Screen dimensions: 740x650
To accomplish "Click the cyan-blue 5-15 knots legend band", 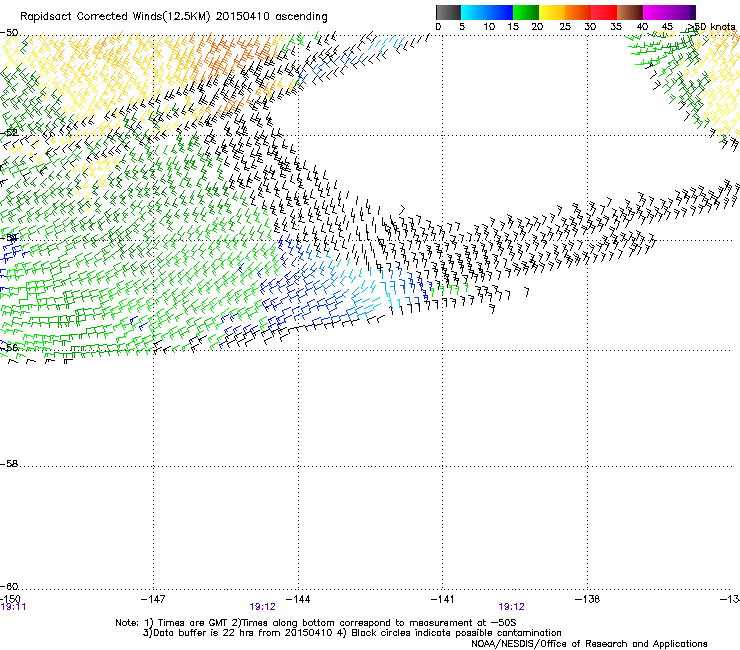I will [487, 12].
